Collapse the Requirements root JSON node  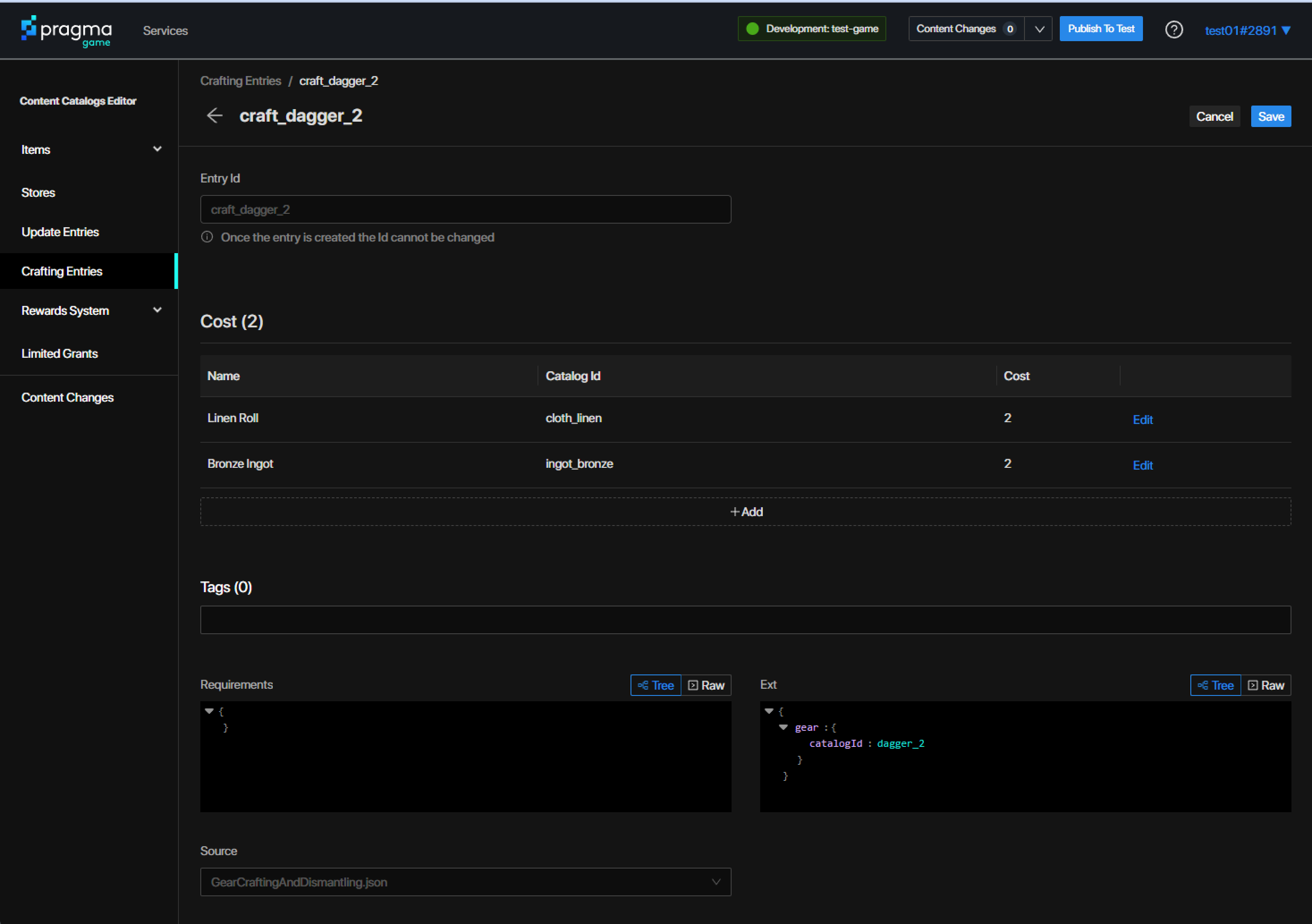click(x=209, y=712)
